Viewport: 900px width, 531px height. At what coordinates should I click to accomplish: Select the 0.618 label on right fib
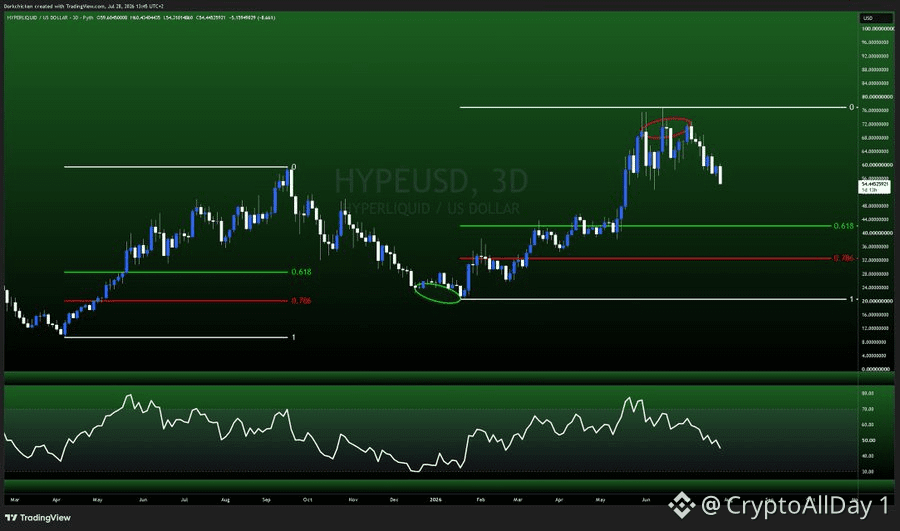click(x=843, y=226)
